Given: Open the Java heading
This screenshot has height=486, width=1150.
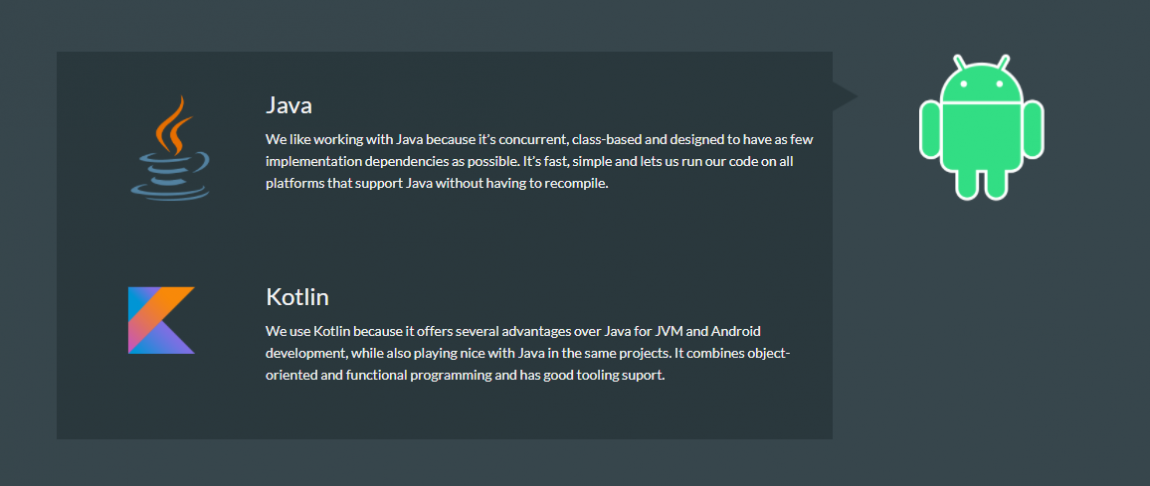Looking at the screenshot, I should 289,106.
